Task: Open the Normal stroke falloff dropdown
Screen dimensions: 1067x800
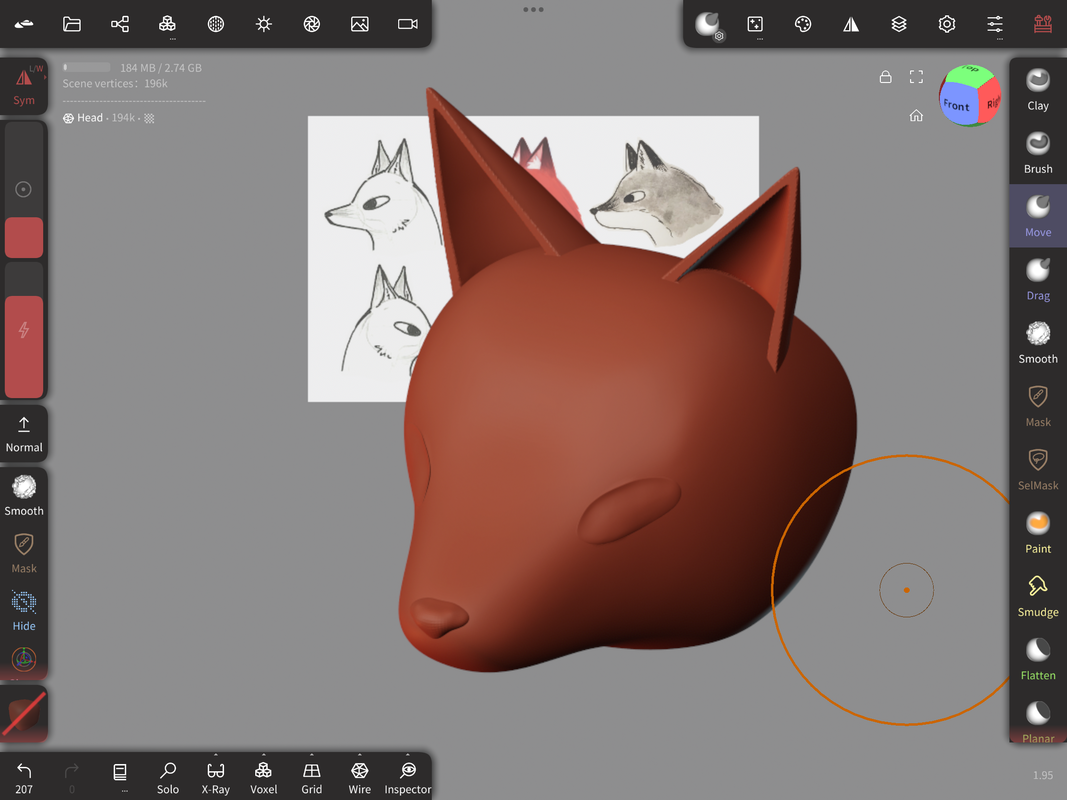Action: pyautogui.click(x=24, y=434)
